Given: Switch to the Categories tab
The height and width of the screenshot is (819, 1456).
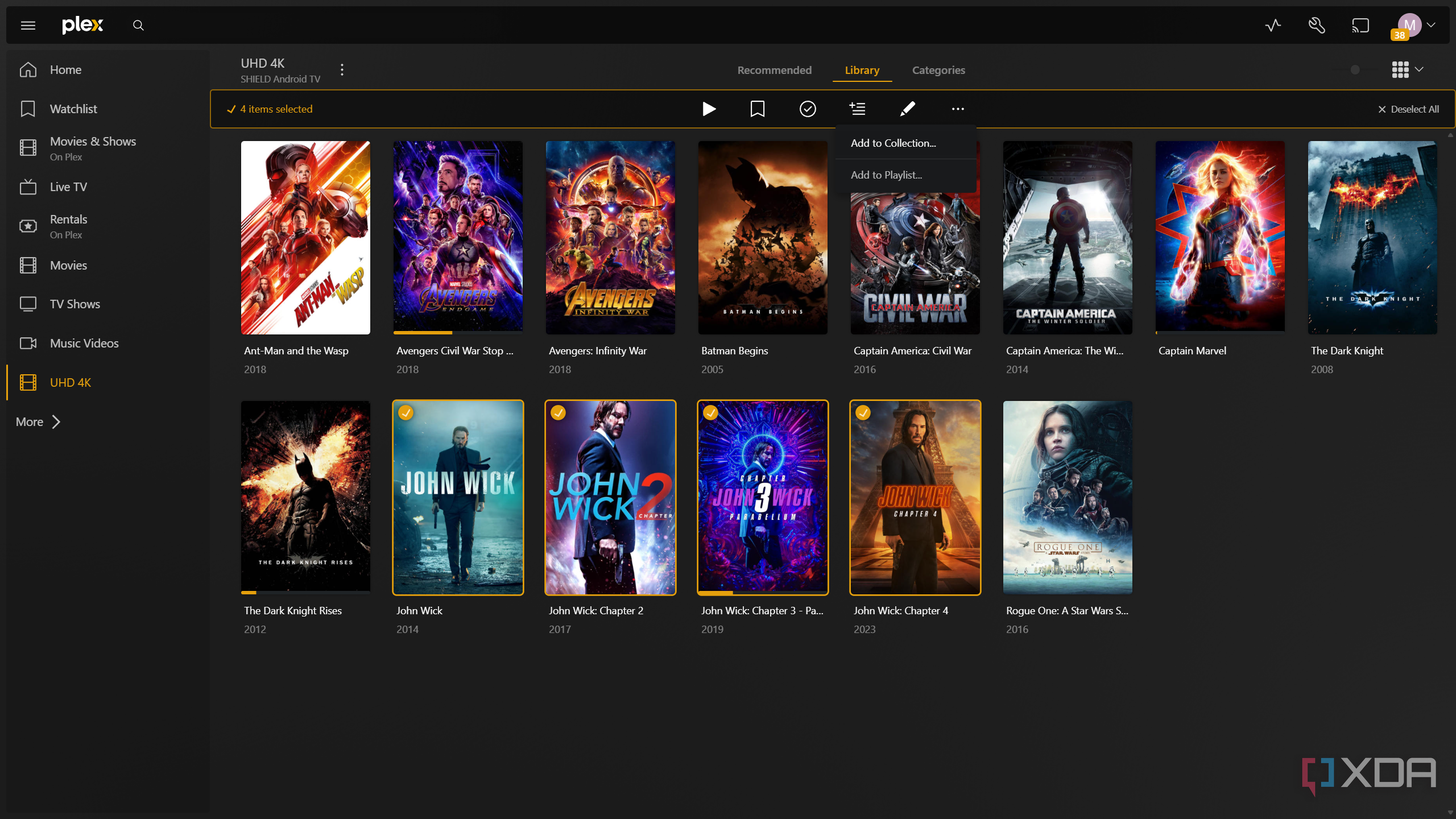Looking at the screenshot, I should click(938, 71).
